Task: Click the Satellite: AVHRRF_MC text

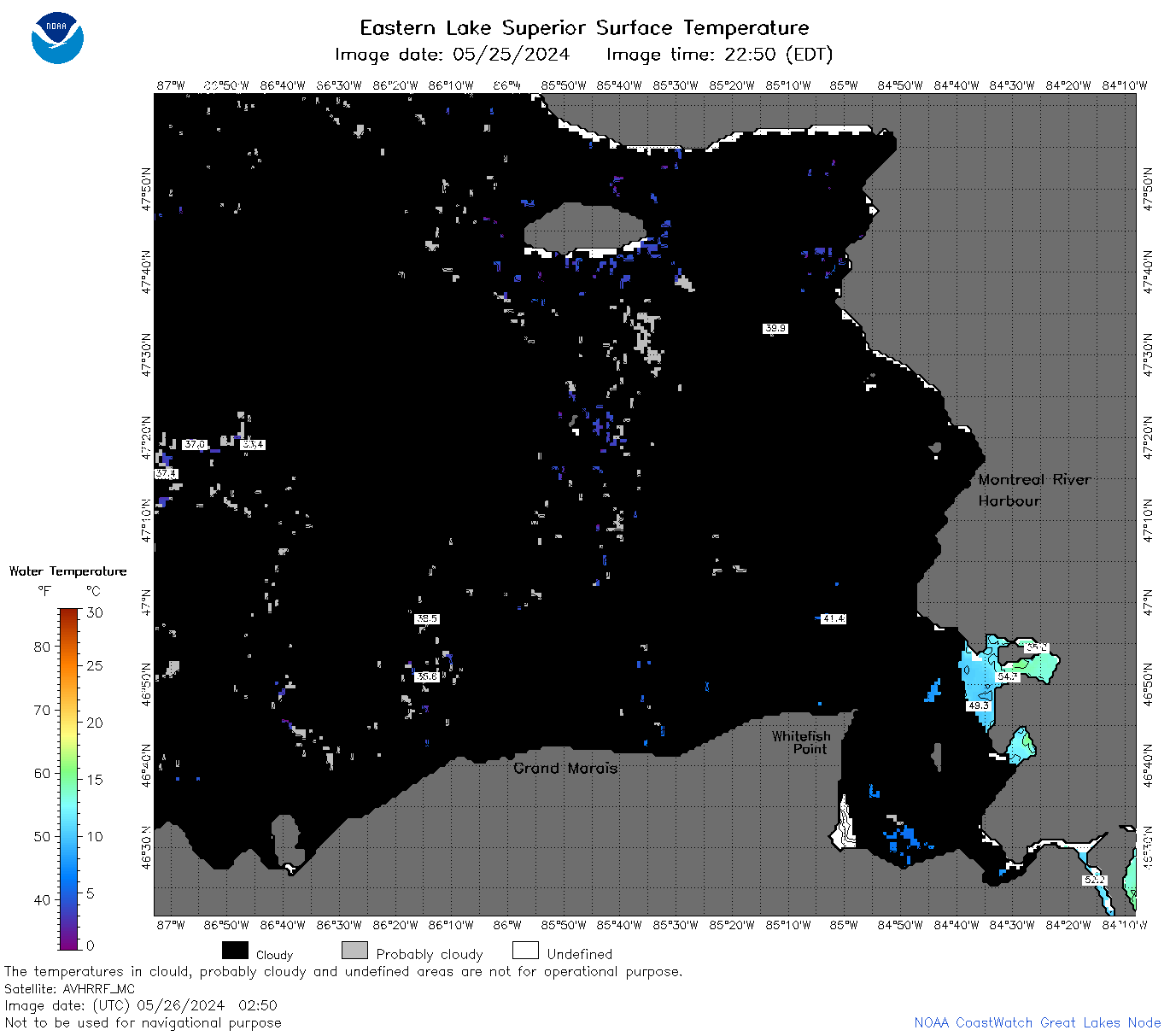Action: click(69, 989)
